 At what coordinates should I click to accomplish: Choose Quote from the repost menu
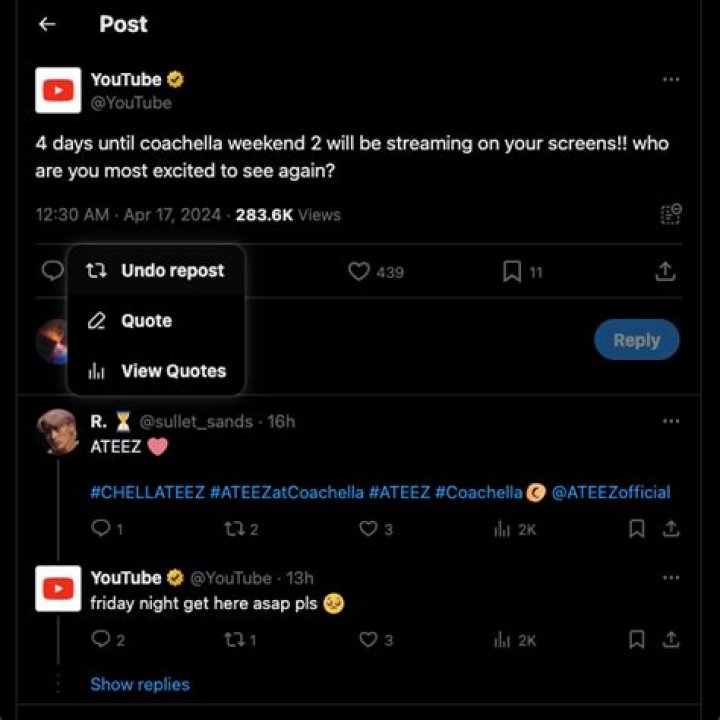[x=146, y=321]
